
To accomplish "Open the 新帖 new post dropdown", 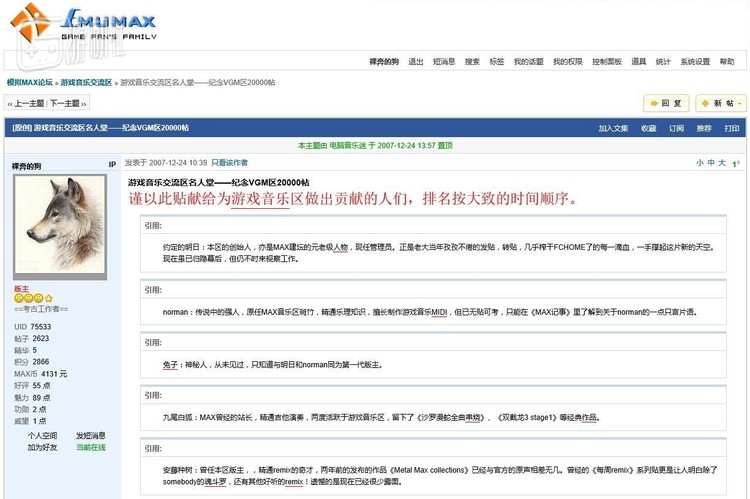I will point(720,103).
